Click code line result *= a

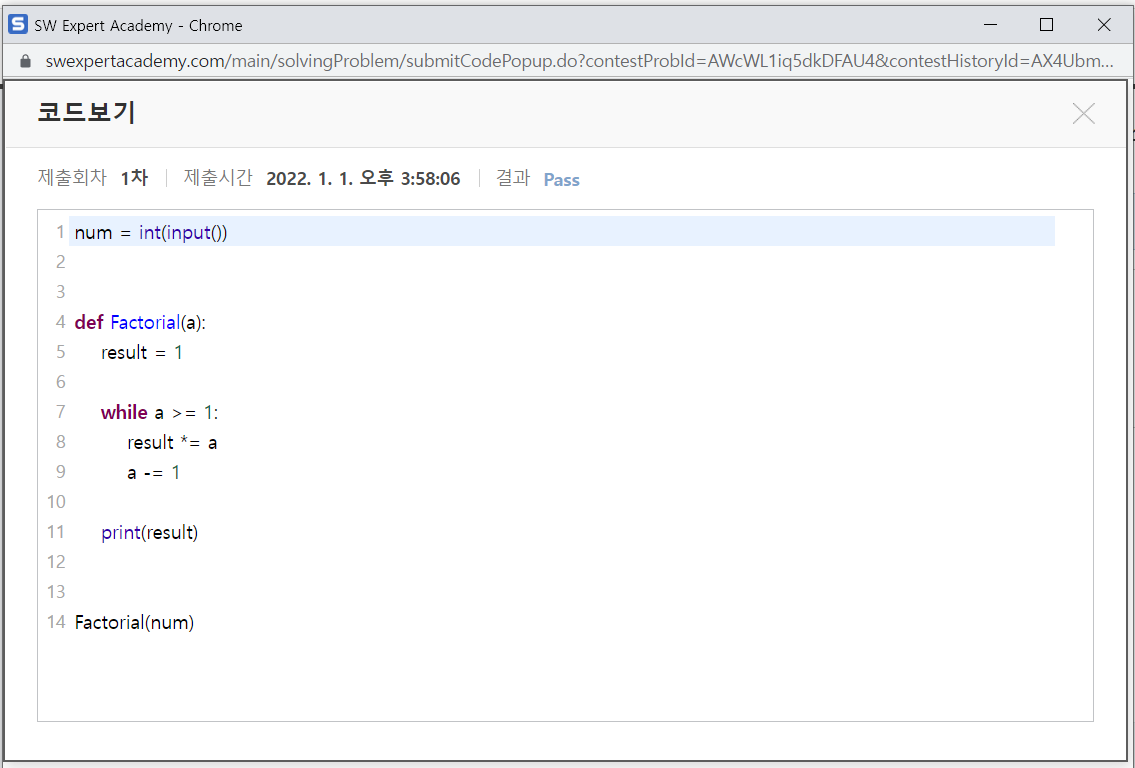pyautogui.click(x=172, y=442)
